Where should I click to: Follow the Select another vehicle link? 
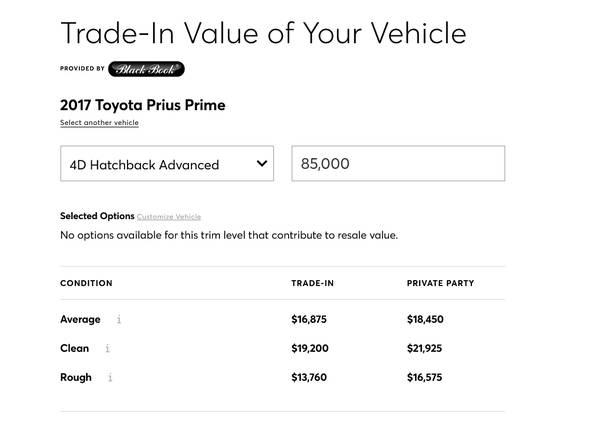point(99,122)
